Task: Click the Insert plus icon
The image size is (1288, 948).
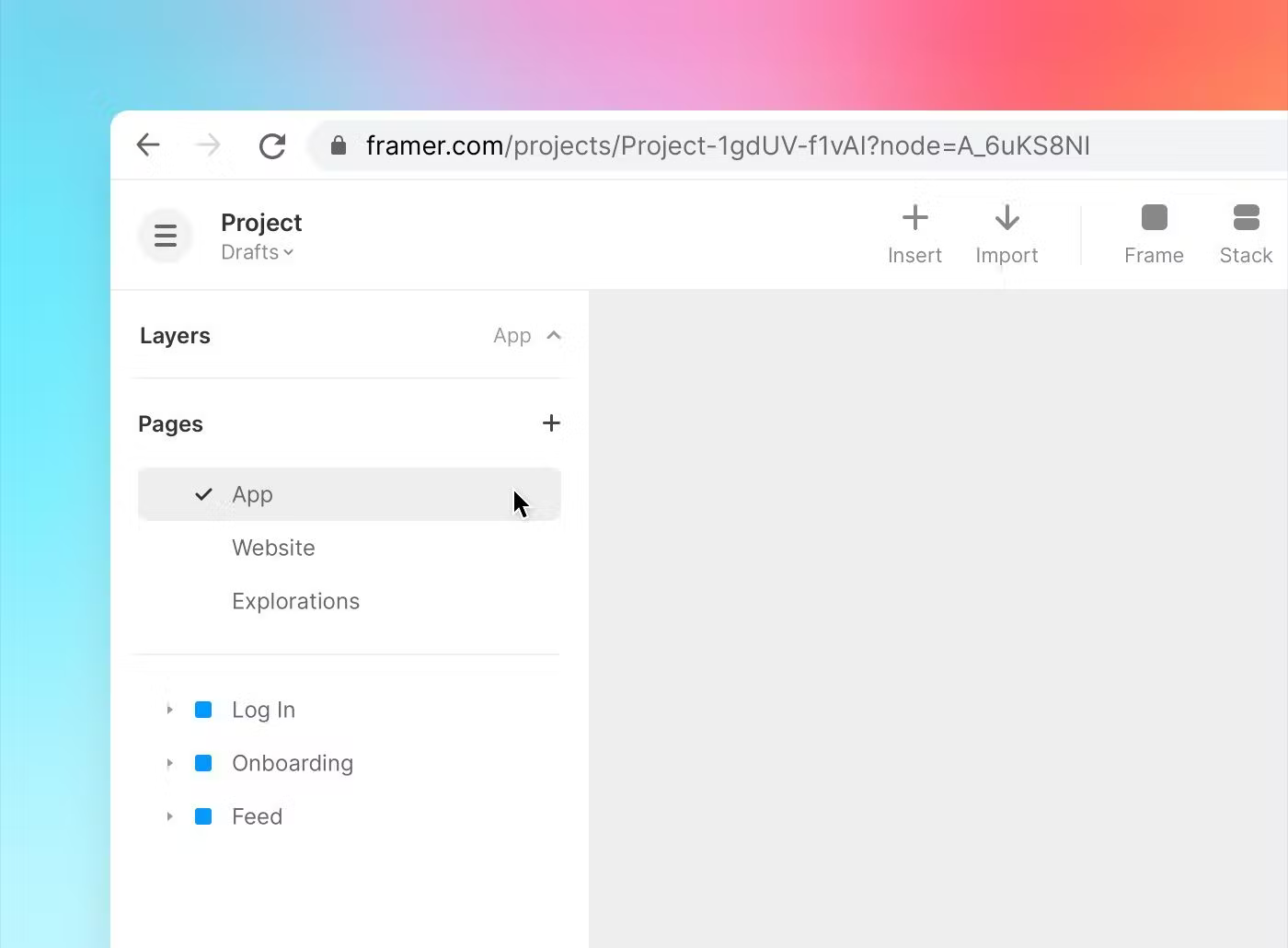Action: click(914, 218)
